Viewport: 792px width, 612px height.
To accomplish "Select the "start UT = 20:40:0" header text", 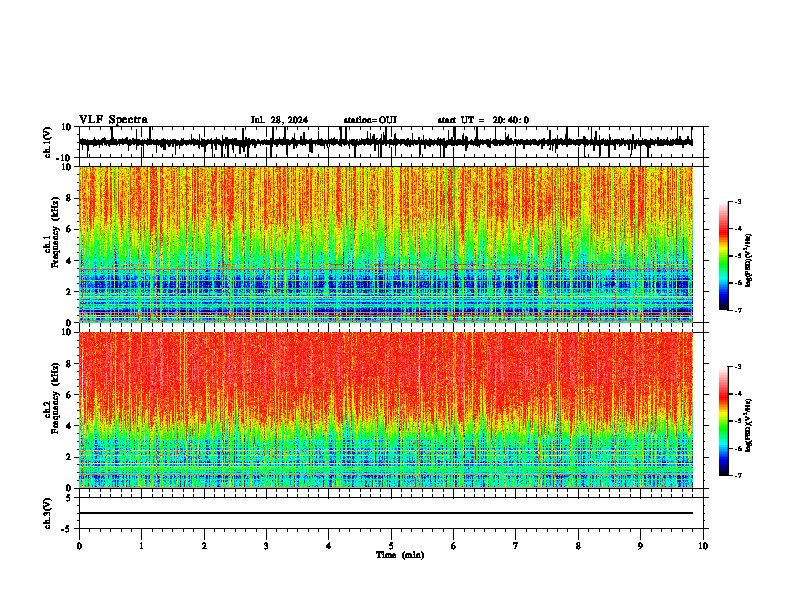I will point(483,120).
